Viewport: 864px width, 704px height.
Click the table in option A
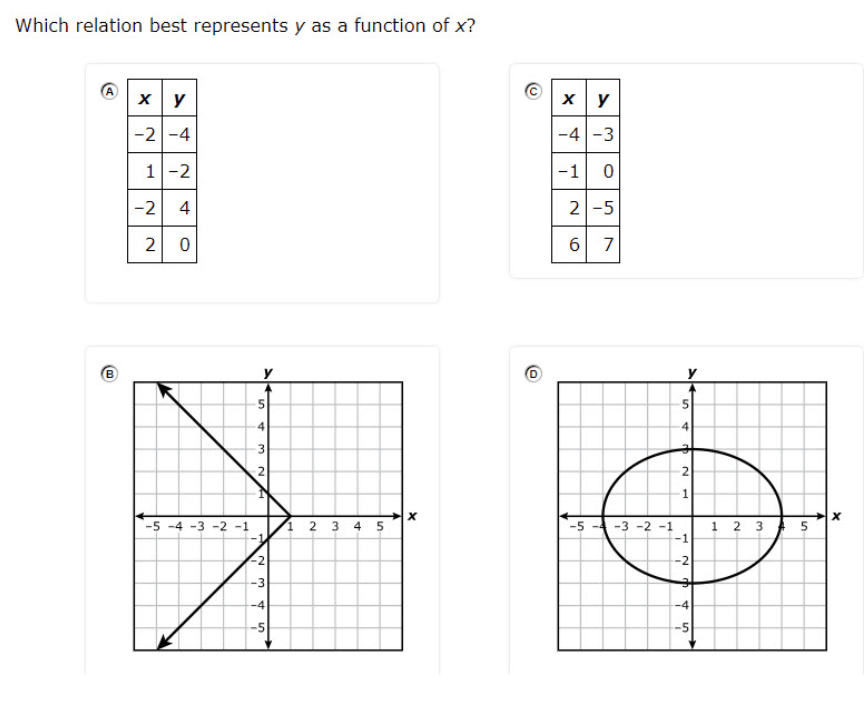162,171
